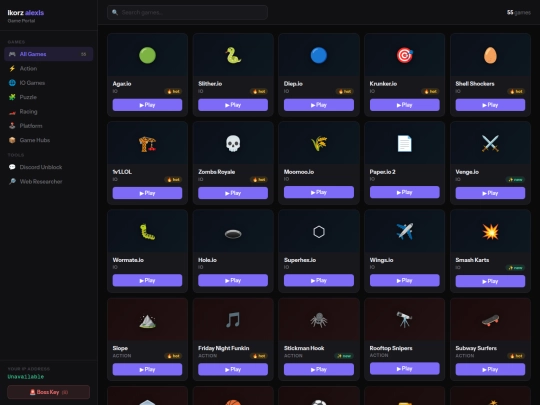Play Slither.io
Viewport: 540px width, 405px height.
[x=233, y=105]
